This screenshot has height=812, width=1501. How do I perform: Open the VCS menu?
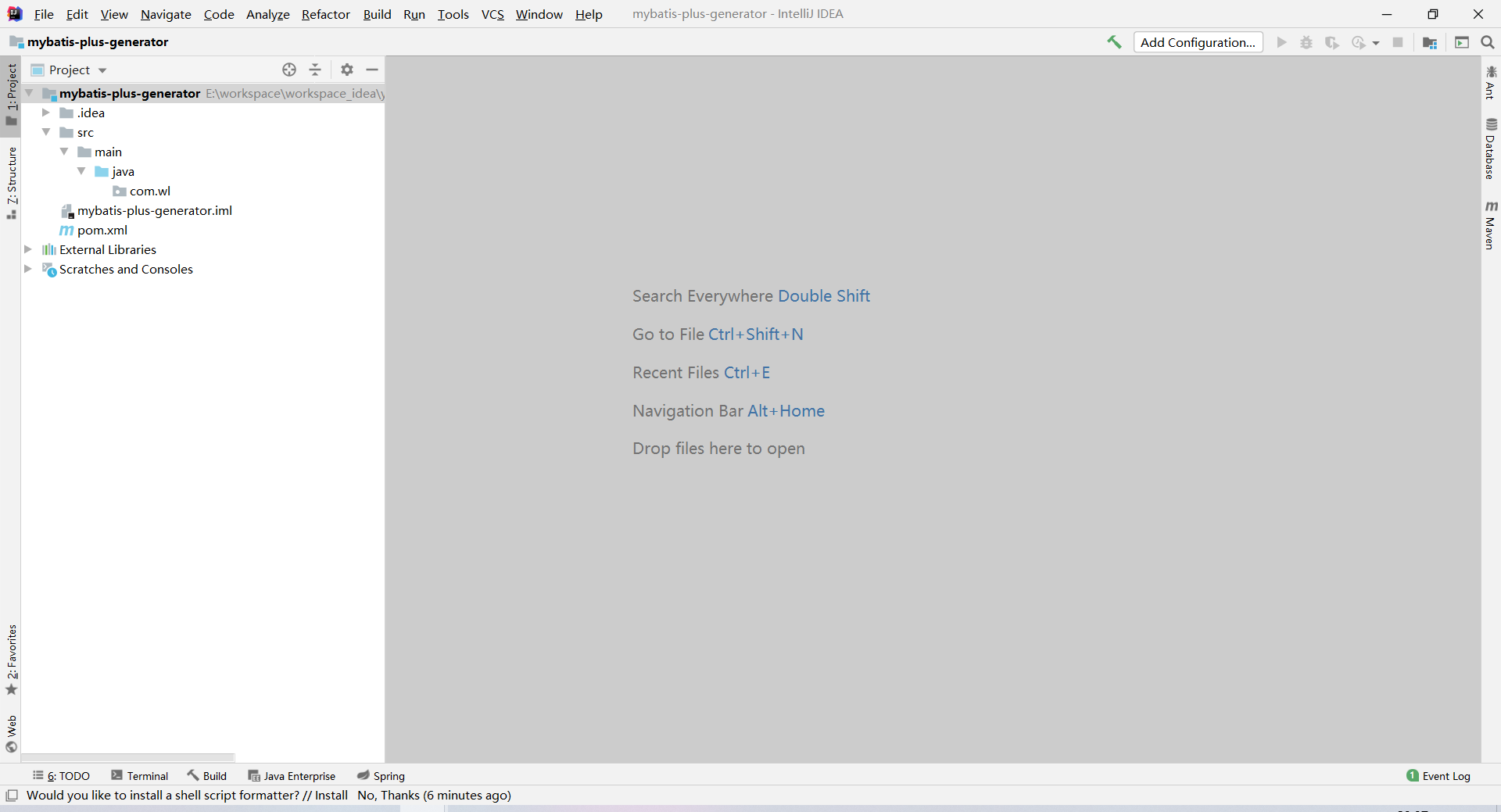[x=493, y=14]
